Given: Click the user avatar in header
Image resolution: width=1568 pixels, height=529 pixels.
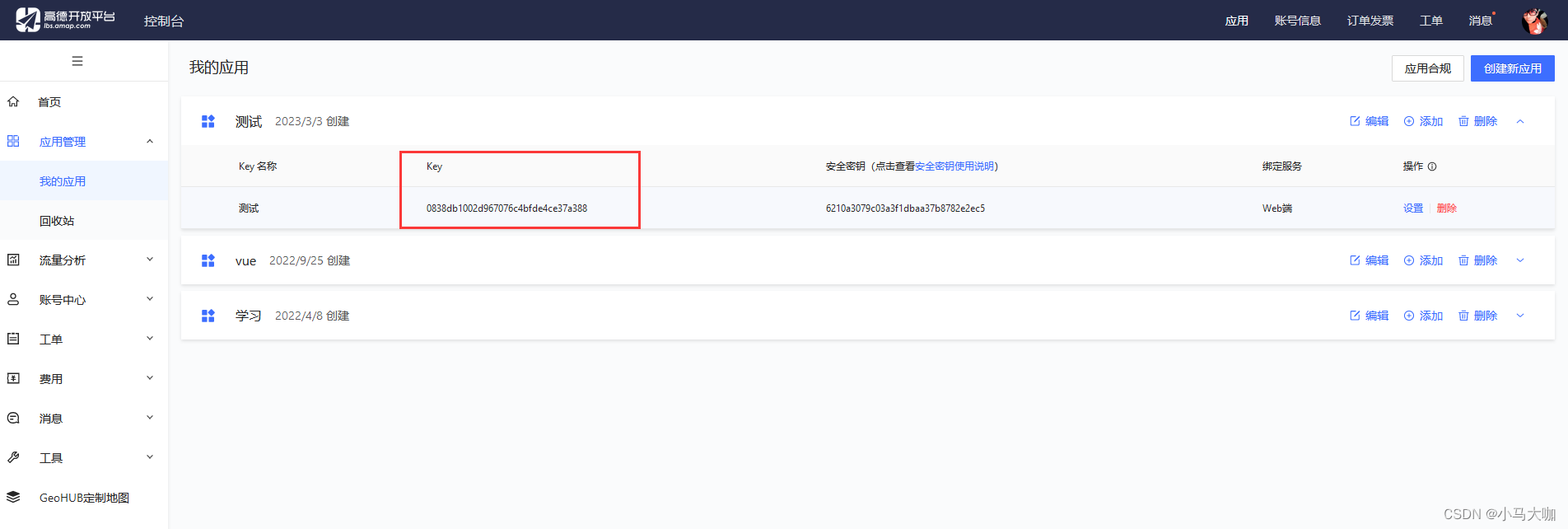Looking at the screenshot, I should click(x=1534, y=21).
